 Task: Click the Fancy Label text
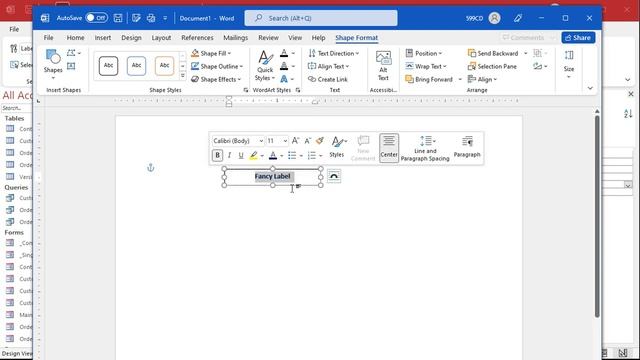click(273, 176)
